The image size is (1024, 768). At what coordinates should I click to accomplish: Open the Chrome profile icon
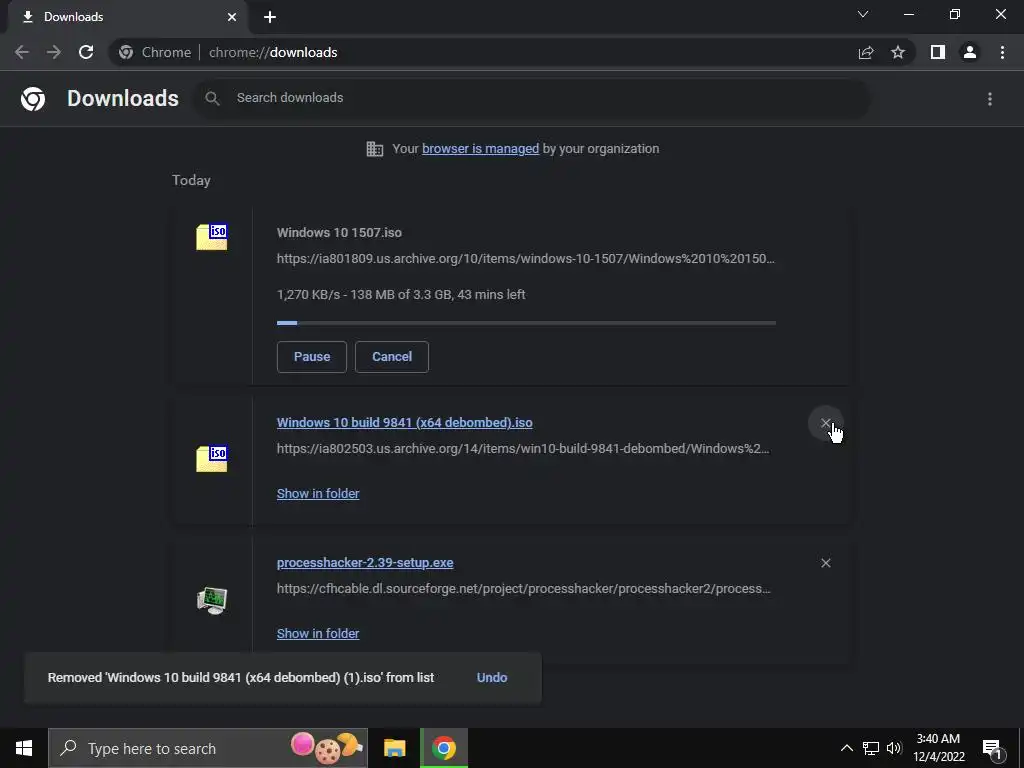coord(970,52)
